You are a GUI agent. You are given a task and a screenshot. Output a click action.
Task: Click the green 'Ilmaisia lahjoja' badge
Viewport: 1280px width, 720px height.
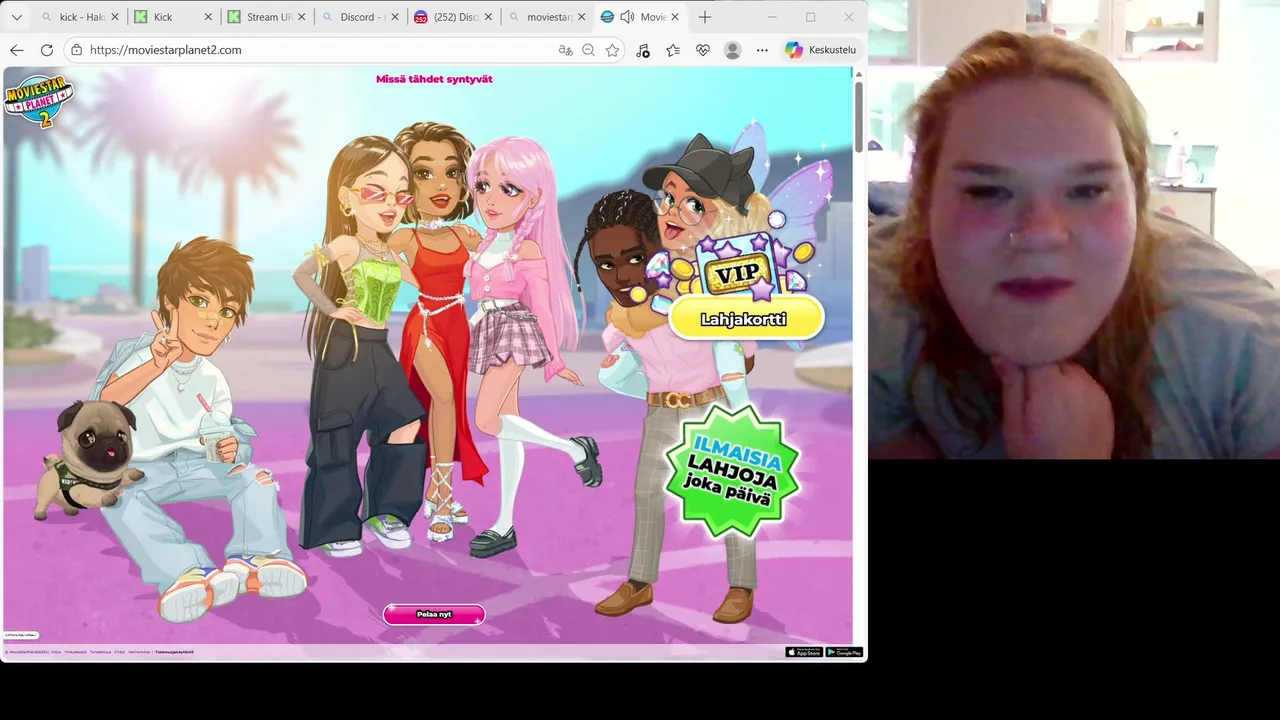pos(733,471)
